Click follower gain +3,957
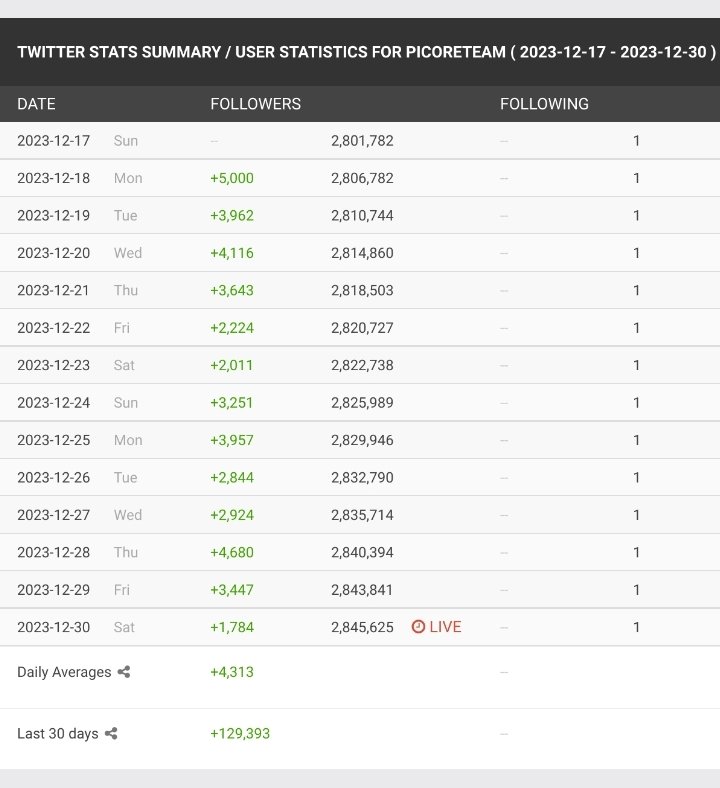 (232, 440)
